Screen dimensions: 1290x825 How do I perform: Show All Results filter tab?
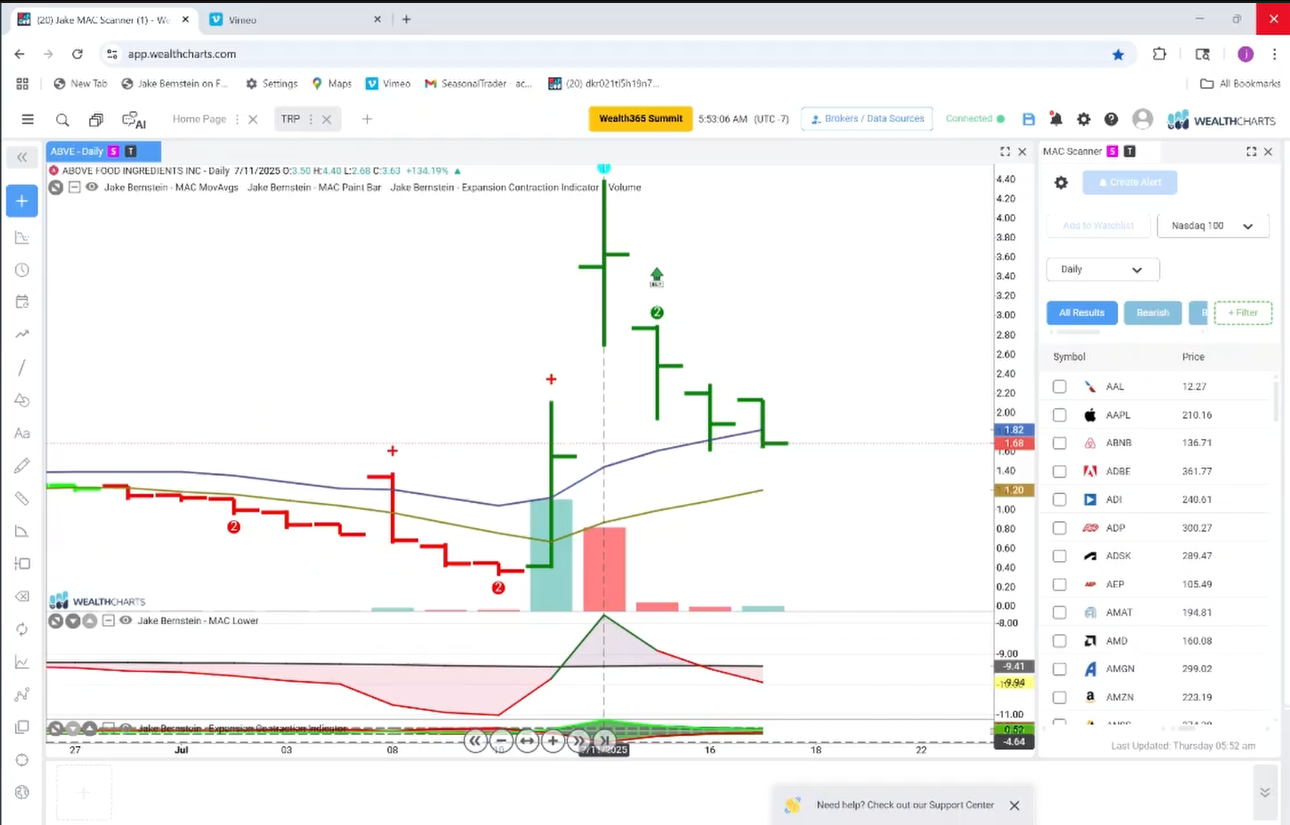[x=1081, y=313]
